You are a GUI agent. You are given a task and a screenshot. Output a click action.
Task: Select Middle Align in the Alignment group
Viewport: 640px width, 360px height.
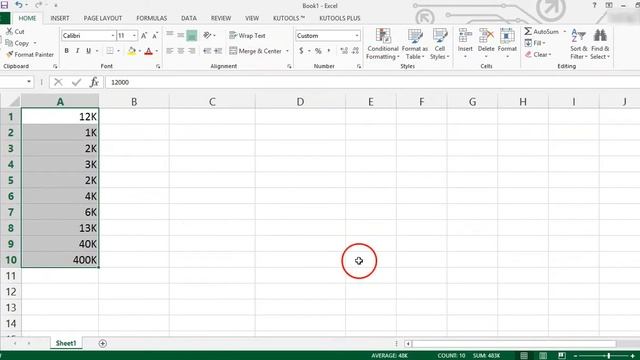pyautogui.click(x=180, y=35)
